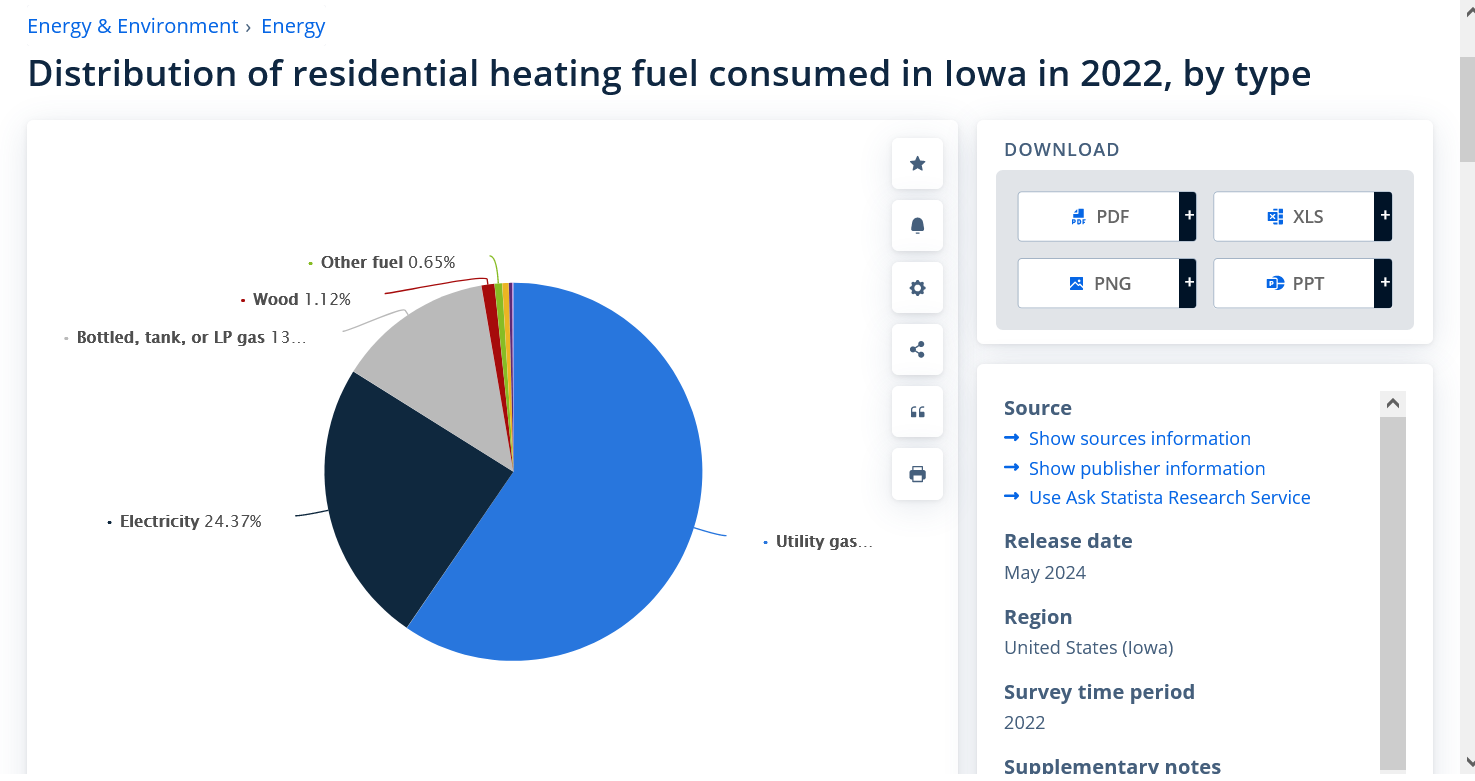The height and width of the screenshot is (781, 1475).
Task: Expand plus next to PPT download
Action: coord(1384,283)
